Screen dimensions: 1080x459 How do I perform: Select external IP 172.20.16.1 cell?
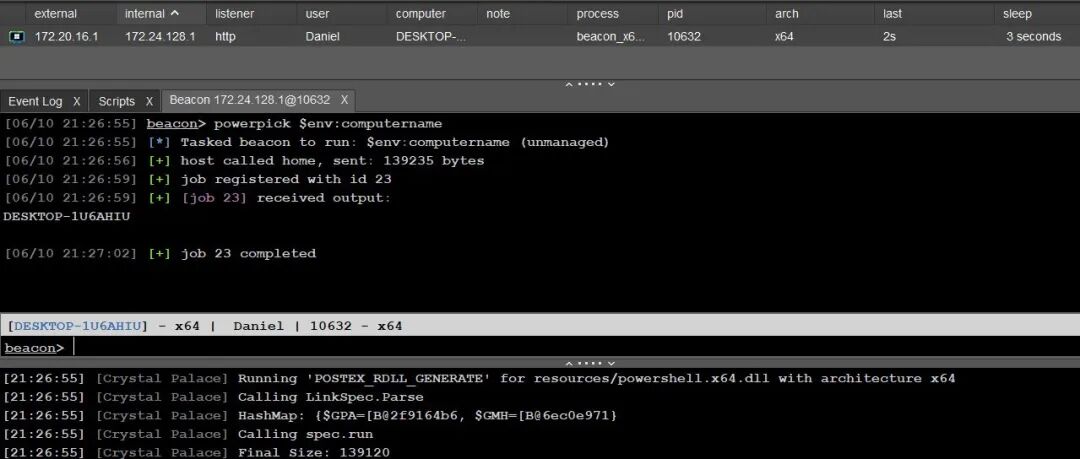66,37
